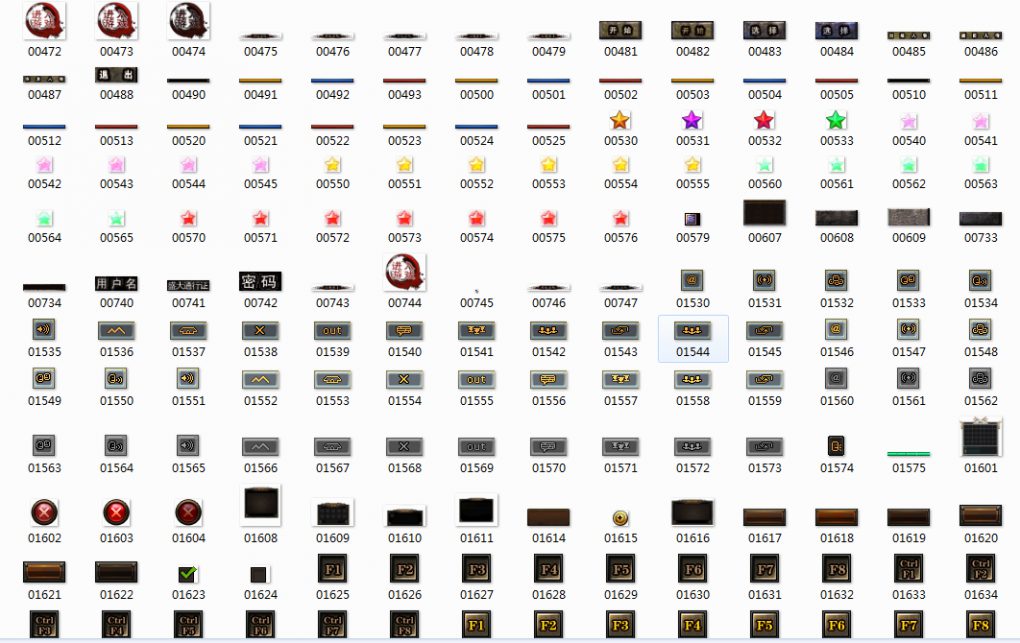
Task: Select the red X button image 01602
Action: tap(45, 513)
